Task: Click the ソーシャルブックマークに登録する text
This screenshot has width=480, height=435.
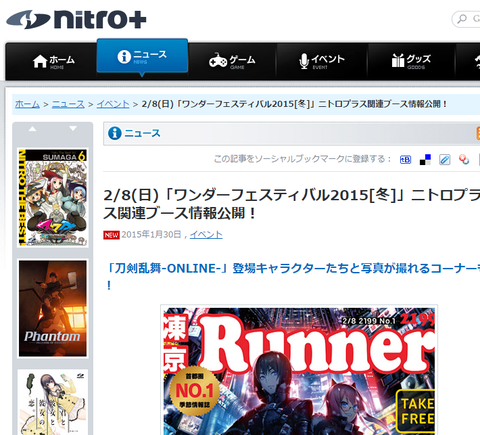Action: click(303, 159)
